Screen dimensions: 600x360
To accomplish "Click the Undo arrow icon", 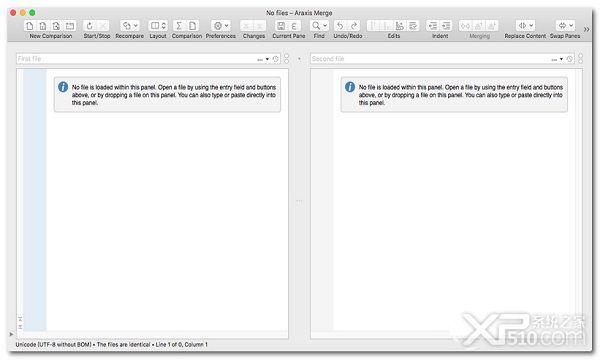I will point(340,26).
